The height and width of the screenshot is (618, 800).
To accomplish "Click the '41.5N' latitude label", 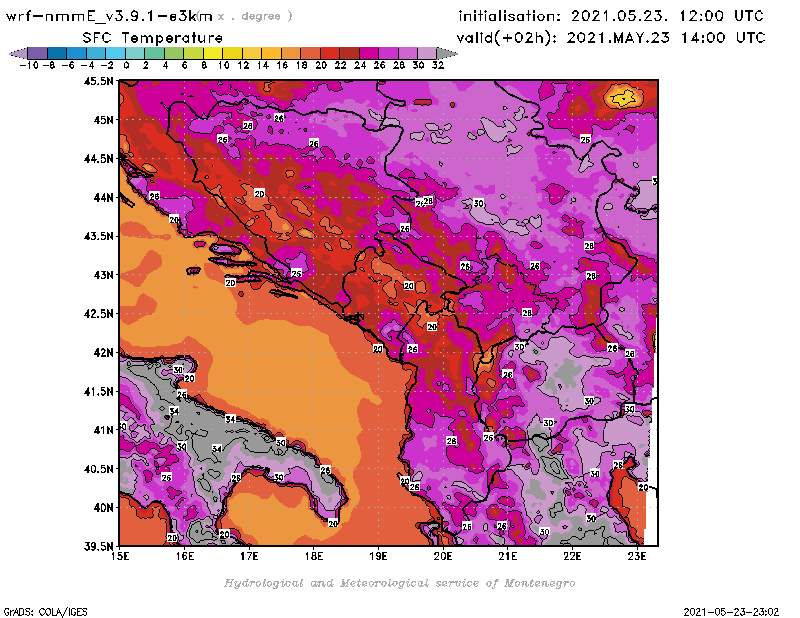I will point(99,391).
